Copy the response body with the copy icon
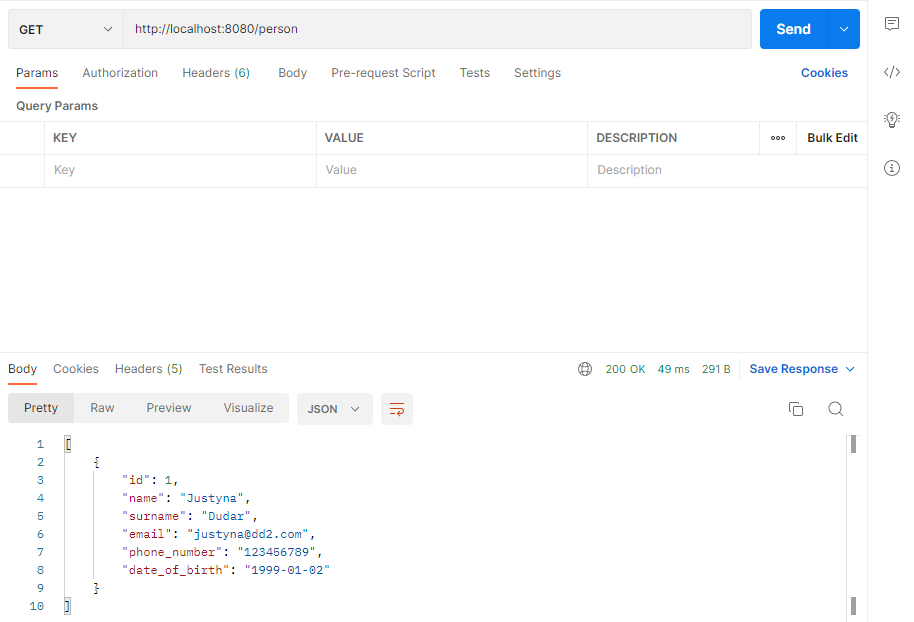 tap(796, 409)
